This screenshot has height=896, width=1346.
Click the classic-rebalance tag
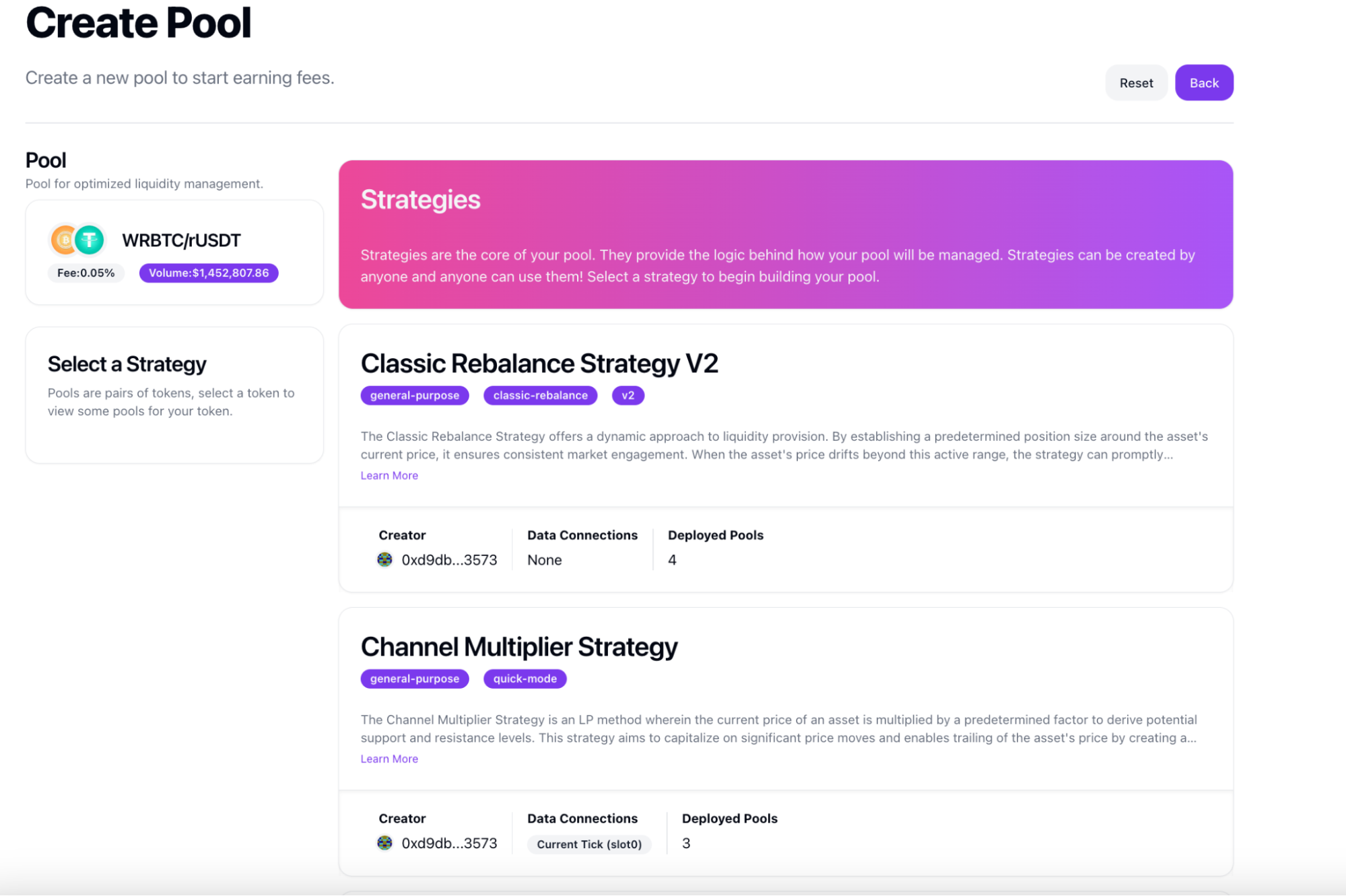point(540,395)
